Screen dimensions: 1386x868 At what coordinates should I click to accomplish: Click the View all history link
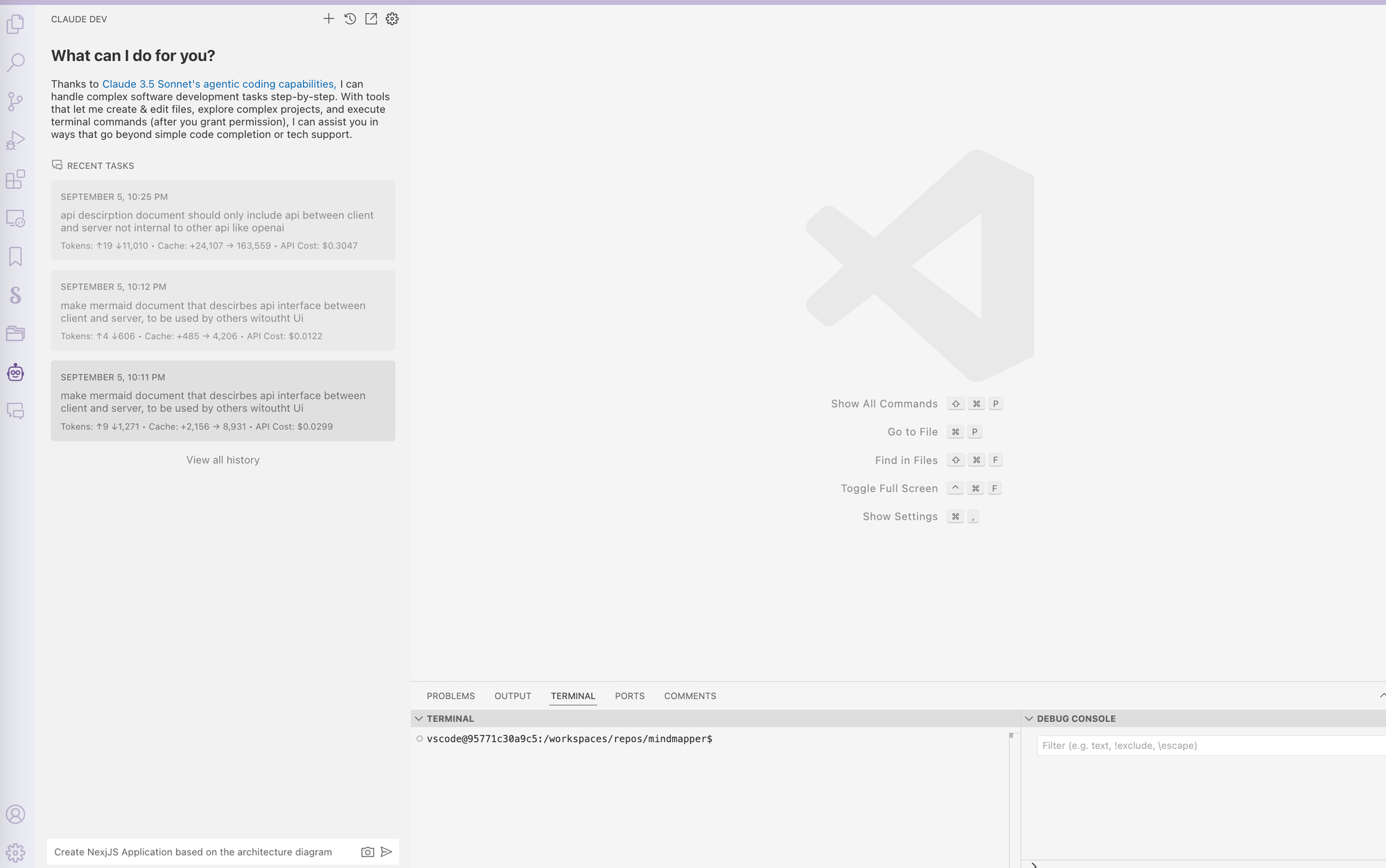click(222, 460)
